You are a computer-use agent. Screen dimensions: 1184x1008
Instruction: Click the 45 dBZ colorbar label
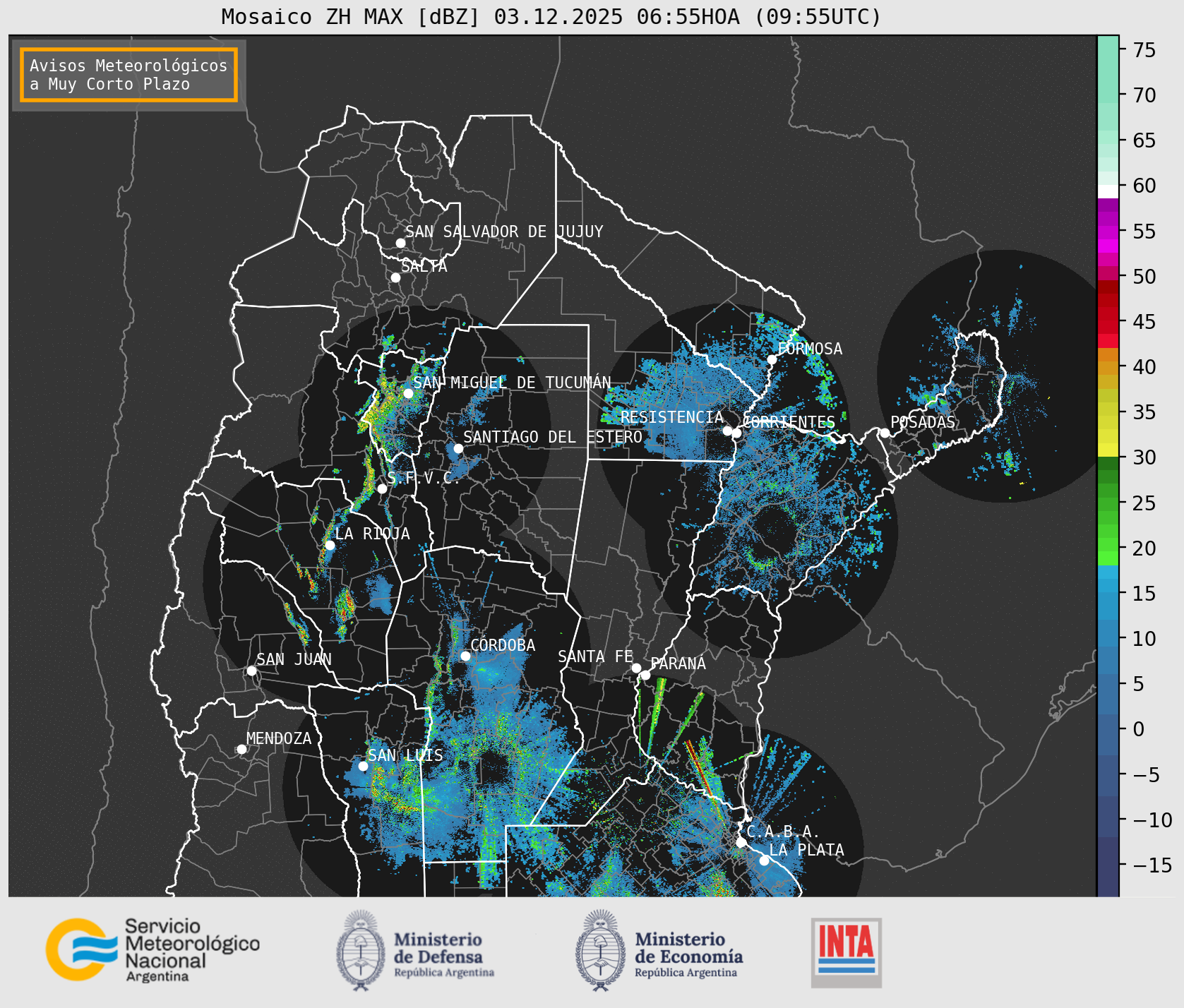click(1144, 322)
